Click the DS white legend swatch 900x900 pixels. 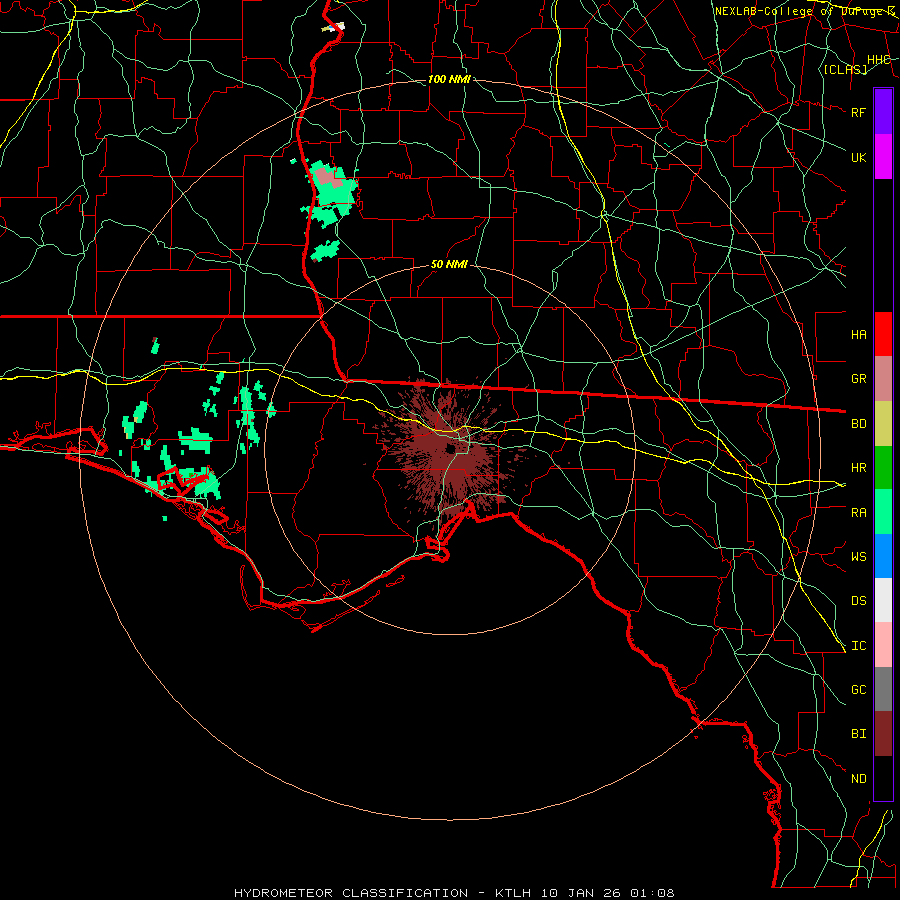point(883,600)
